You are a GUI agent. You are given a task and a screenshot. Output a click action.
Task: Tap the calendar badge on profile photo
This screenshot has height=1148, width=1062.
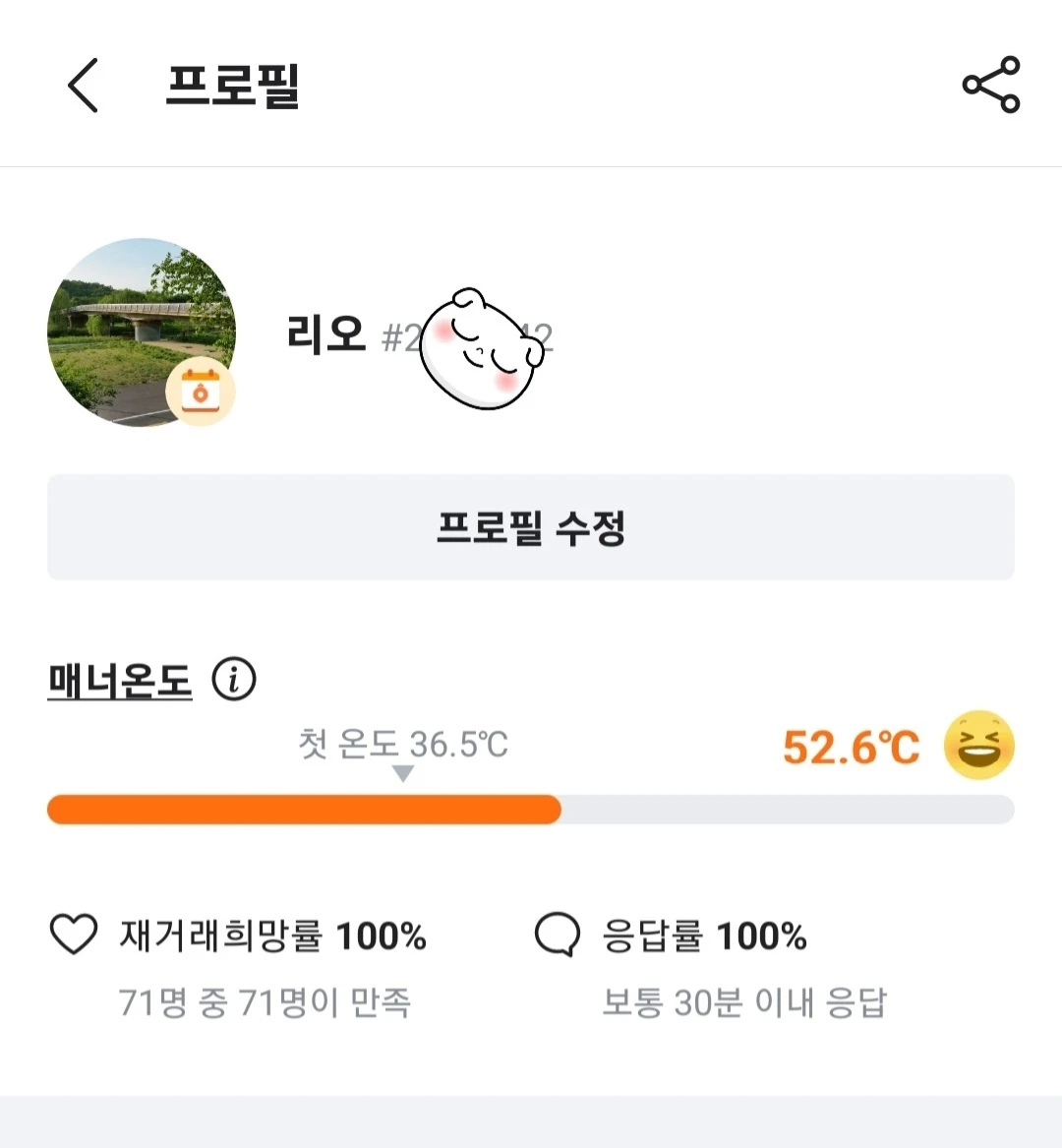pyautogui.click(x=201, y=393)
